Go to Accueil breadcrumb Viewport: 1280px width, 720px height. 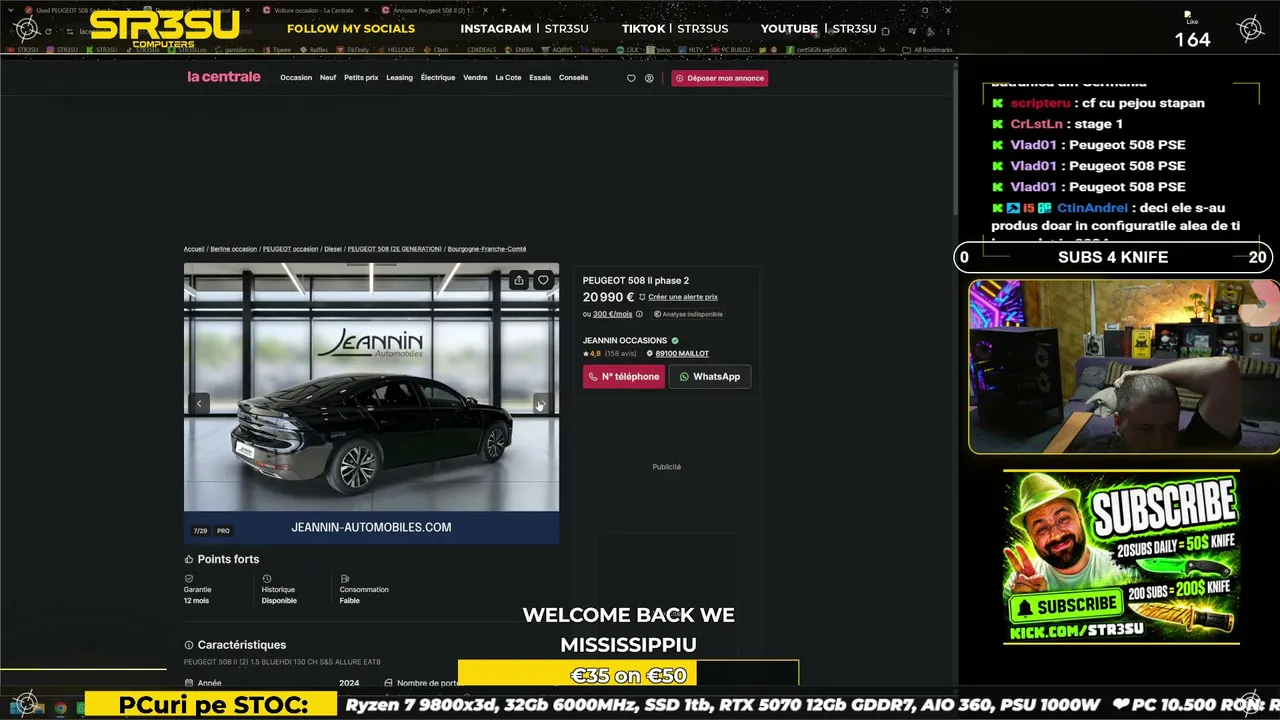tap(194, 249)
